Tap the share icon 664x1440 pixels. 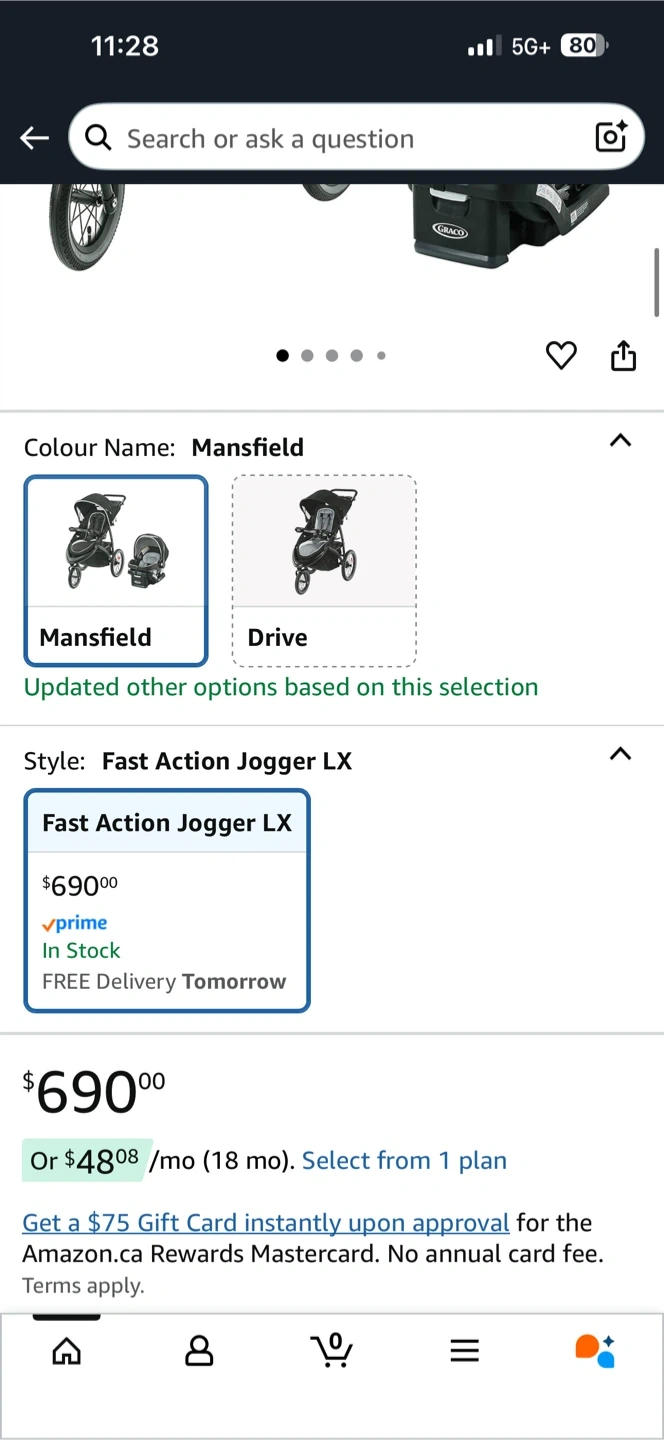[x=623, y=355]
